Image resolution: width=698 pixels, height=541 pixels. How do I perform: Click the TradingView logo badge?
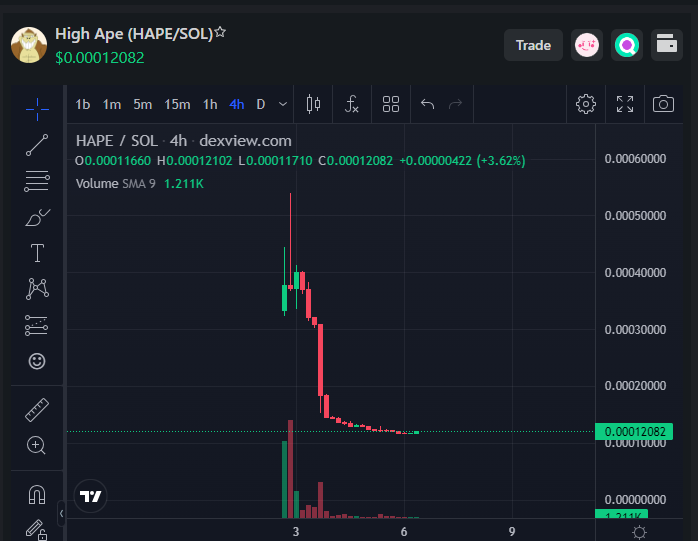[x=90, y=496]
